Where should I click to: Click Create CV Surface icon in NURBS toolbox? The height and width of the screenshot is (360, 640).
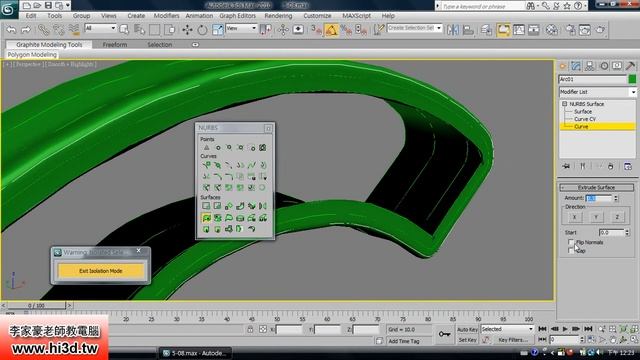pyautogui.click(x=207, y=206)
